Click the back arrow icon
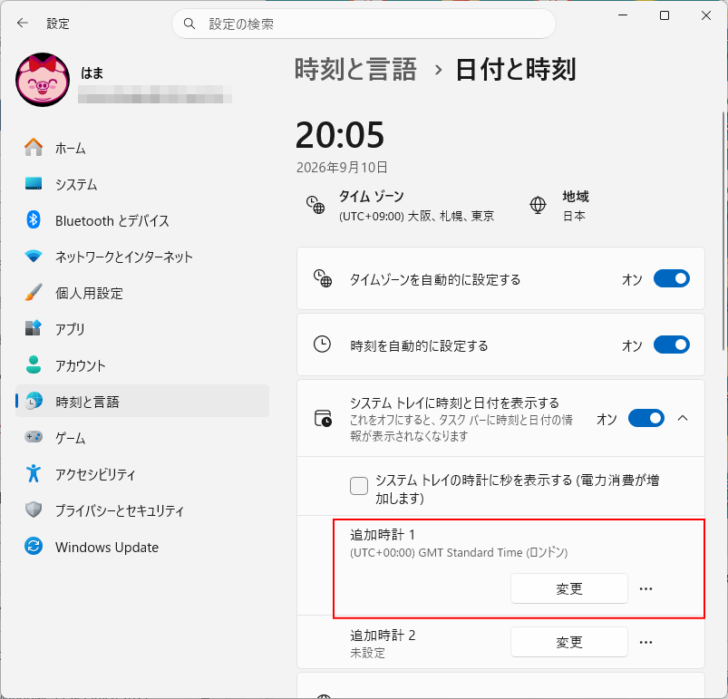This screenshot has width=728, height=699. [x=22, y=23]
